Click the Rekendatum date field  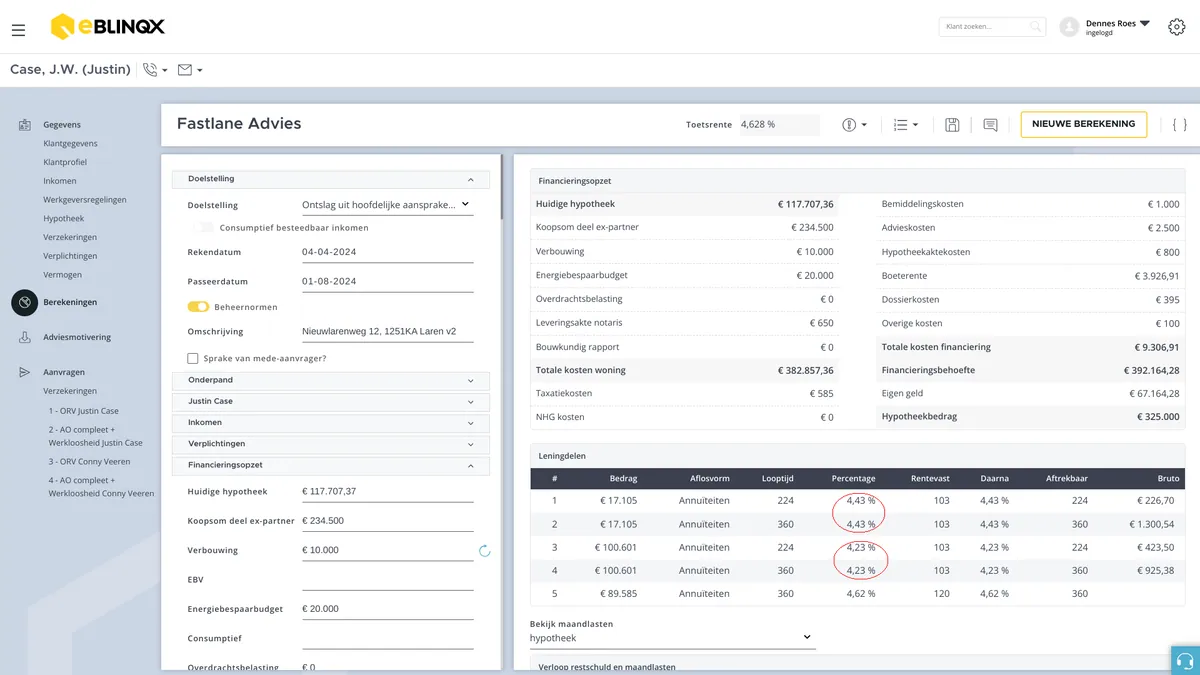point(387,252)
